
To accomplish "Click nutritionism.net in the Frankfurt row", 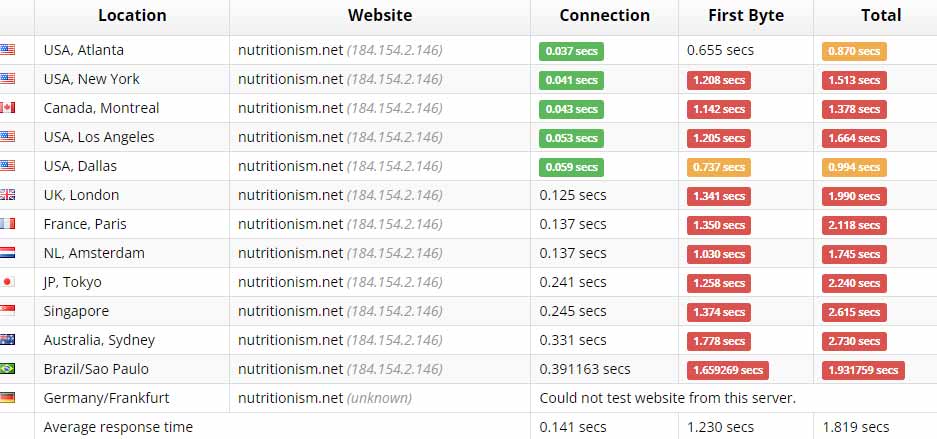I will (x=290, y=398).
